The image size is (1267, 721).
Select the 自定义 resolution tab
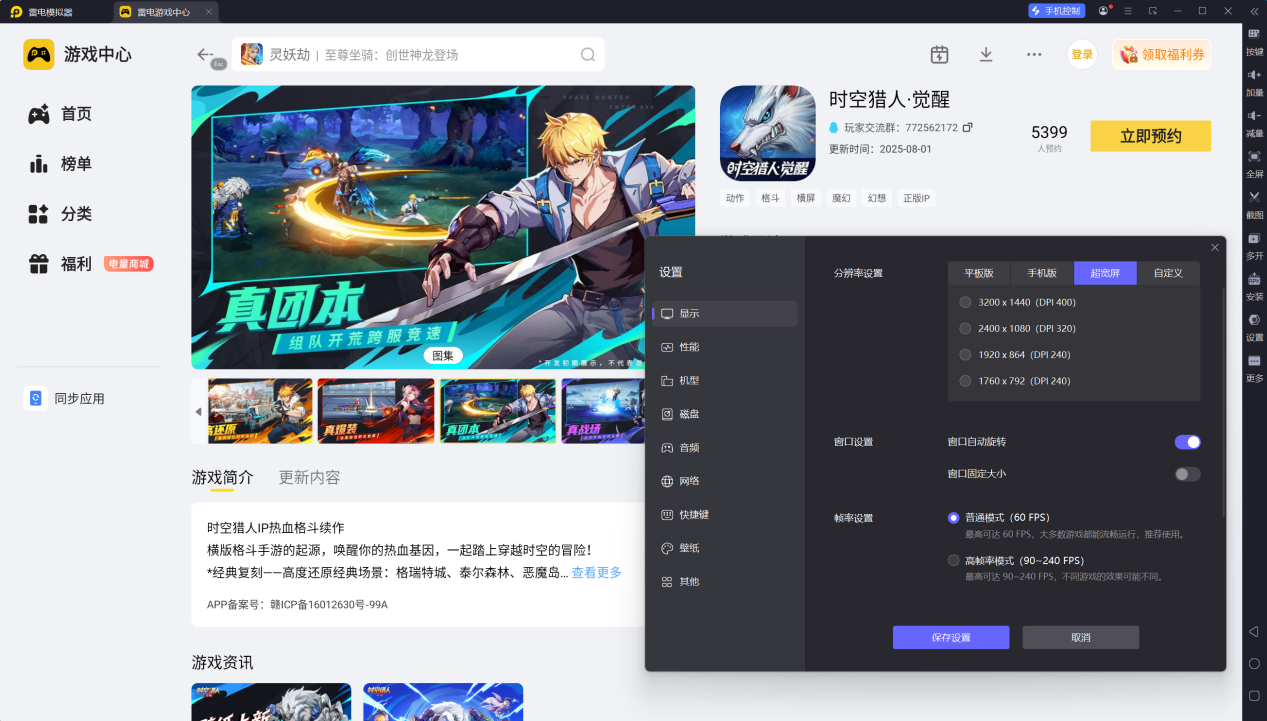coord(1168,273)
